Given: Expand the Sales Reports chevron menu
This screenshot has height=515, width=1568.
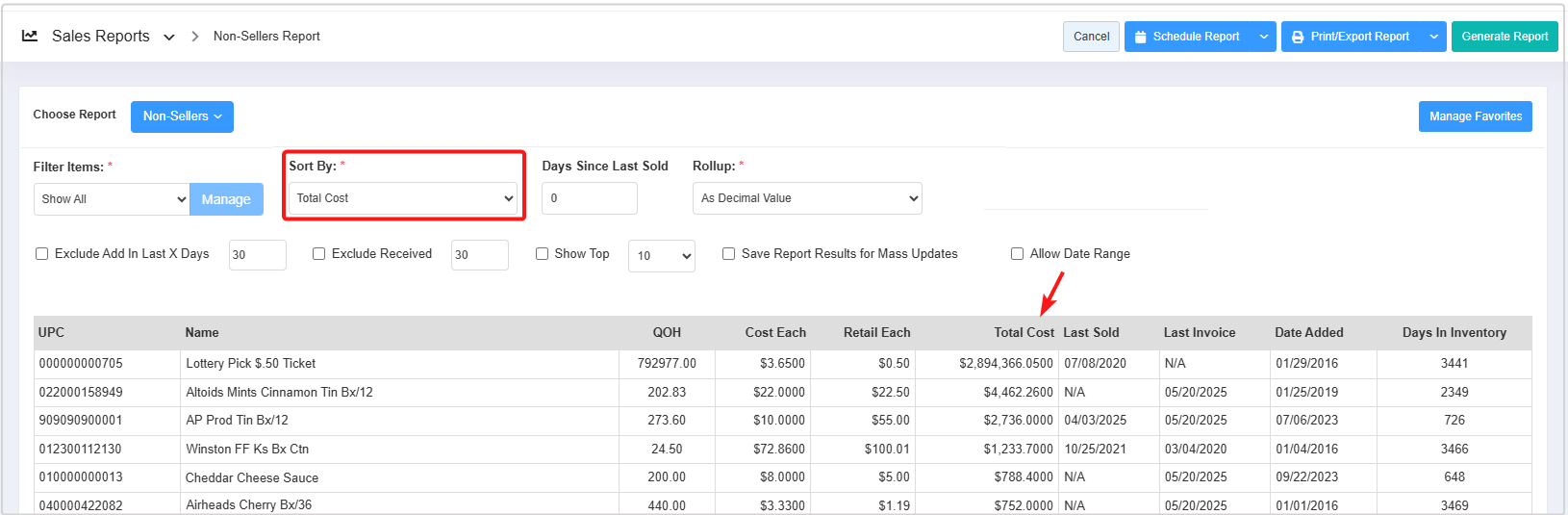Looking at the screenshot, I should [169, 38].
